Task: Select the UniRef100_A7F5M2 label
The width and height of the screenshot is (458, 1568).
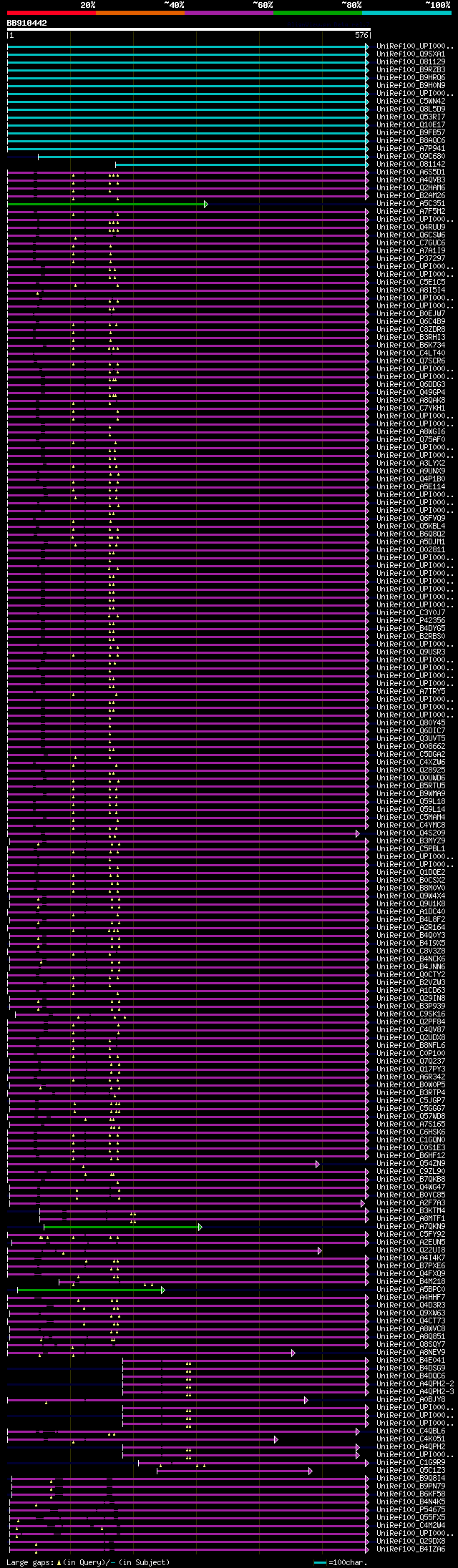Action: click(x=411, y=211)
